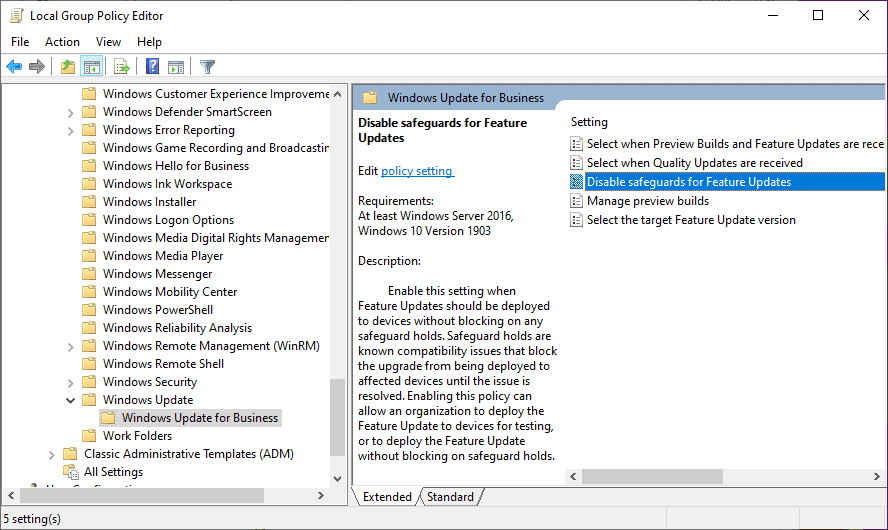This screenshot has height=530, width=888.
Task: Click tree pane vertical scrollbar down arrow
Action: tap(338, 478)
